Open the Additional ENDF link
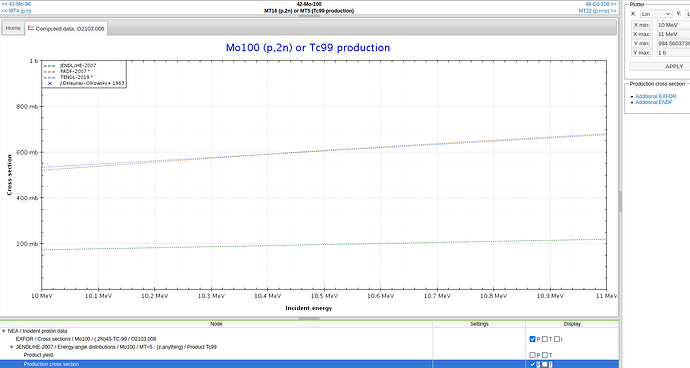690x368 pixels. click(x=653, y=102)
